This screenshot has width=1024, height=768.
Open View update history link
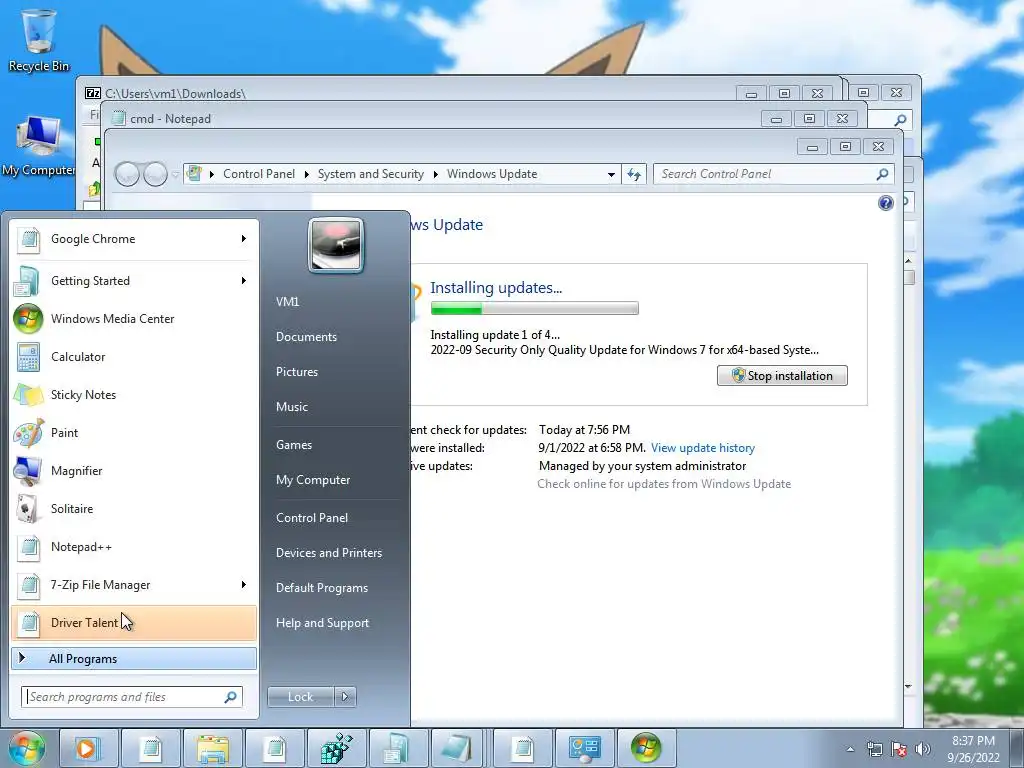click(x=703, y=448)
